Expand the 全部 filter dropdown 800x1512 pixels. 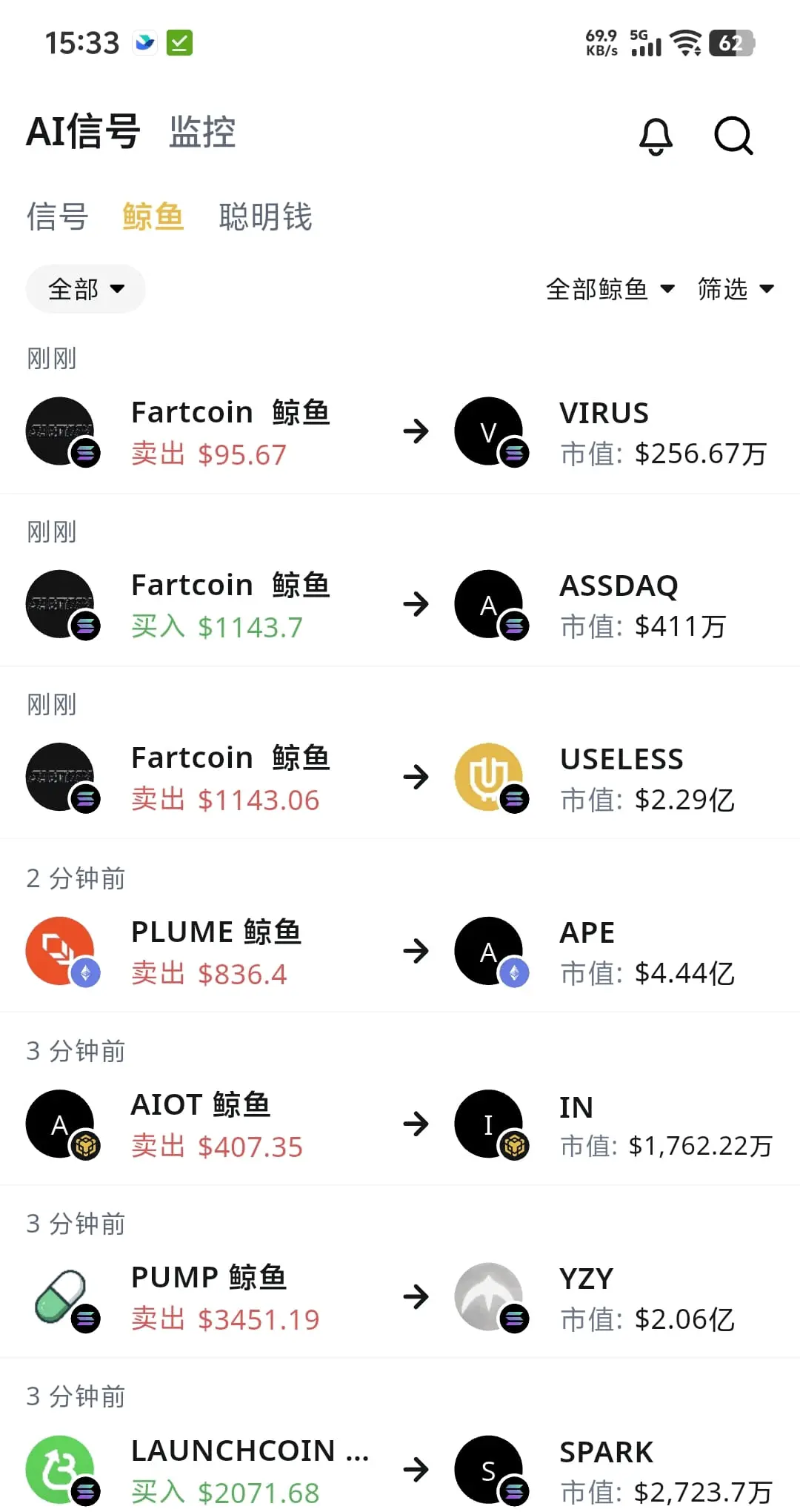(86, 288)
